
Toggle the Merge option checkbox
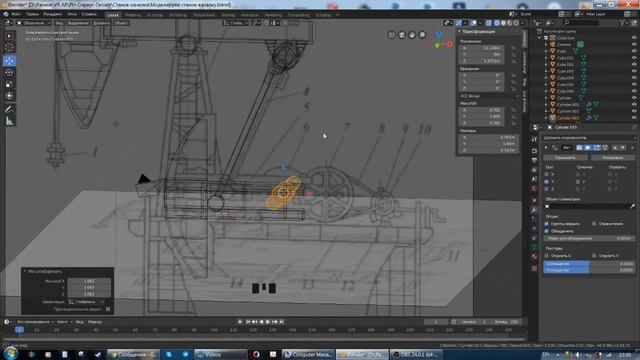[x=547, y=231]
